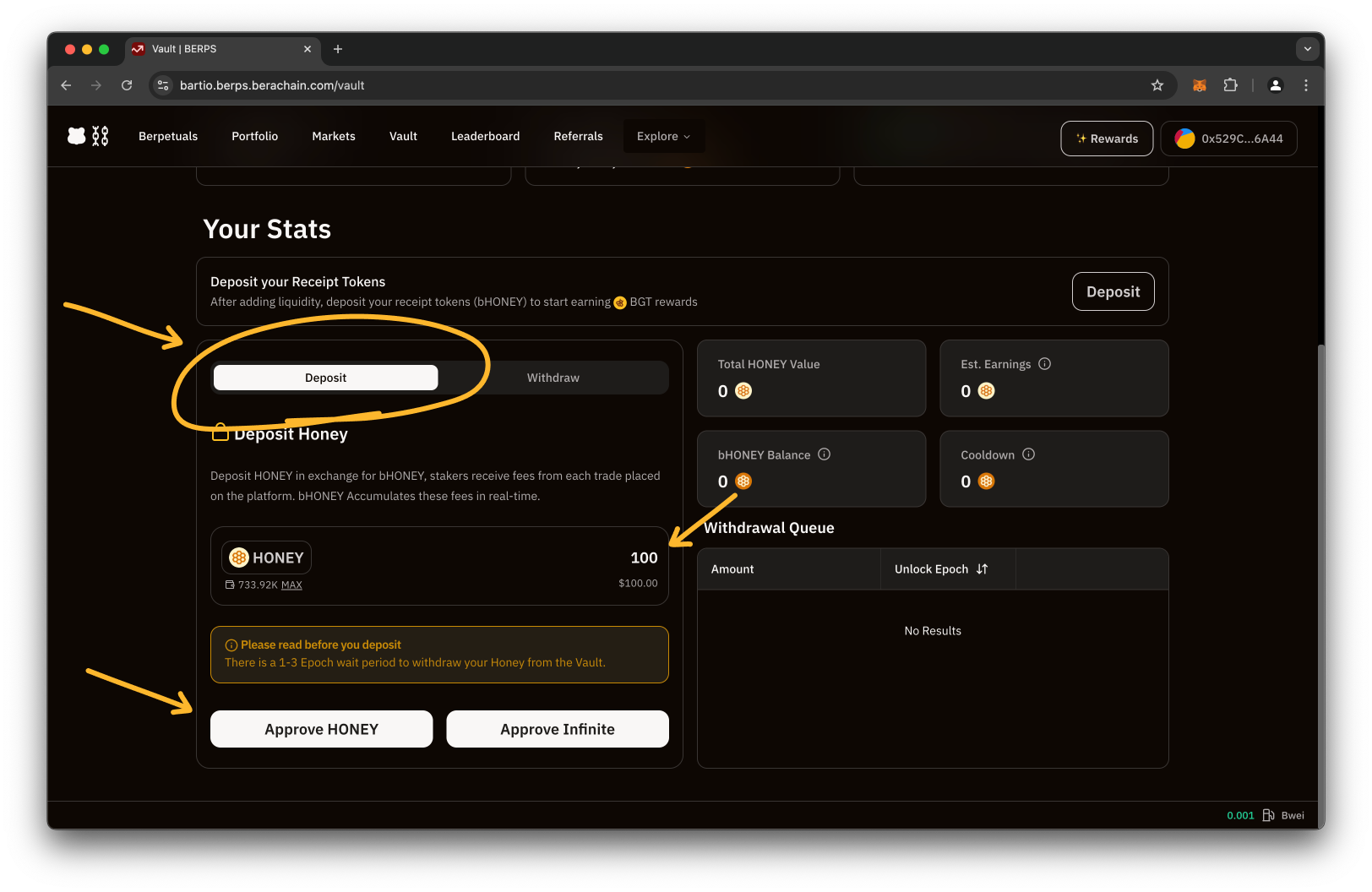Click the Rewards button
Viewport: 1372px width, 892px height.
(1107, 139)
